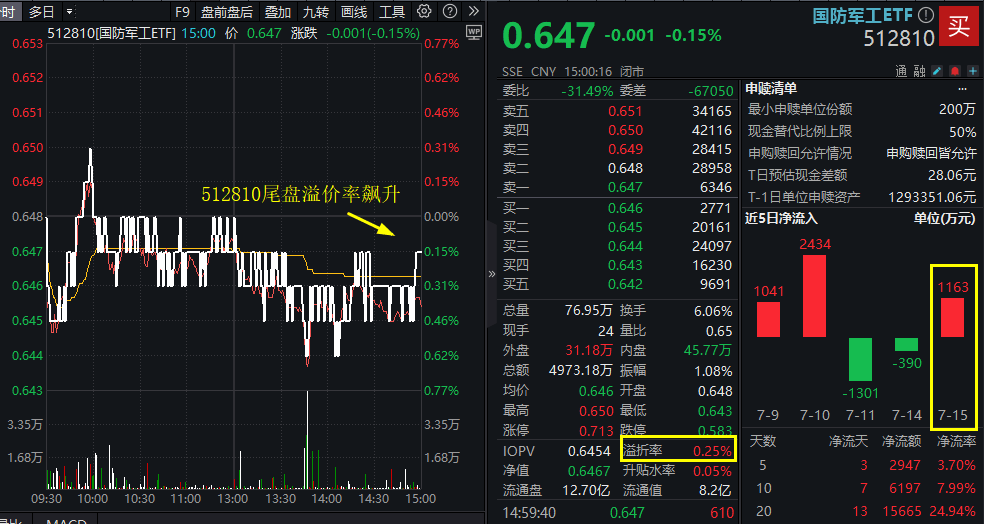Click 最高 high price 0.650

coord(596,411)
